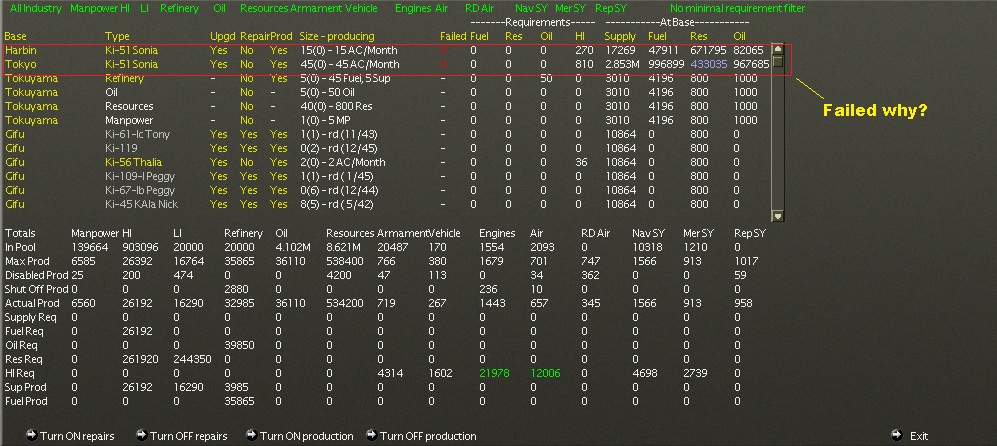
Task: Toggle Repair No for Harbin Ki-51 Sonia
Action: coord(247,50)
